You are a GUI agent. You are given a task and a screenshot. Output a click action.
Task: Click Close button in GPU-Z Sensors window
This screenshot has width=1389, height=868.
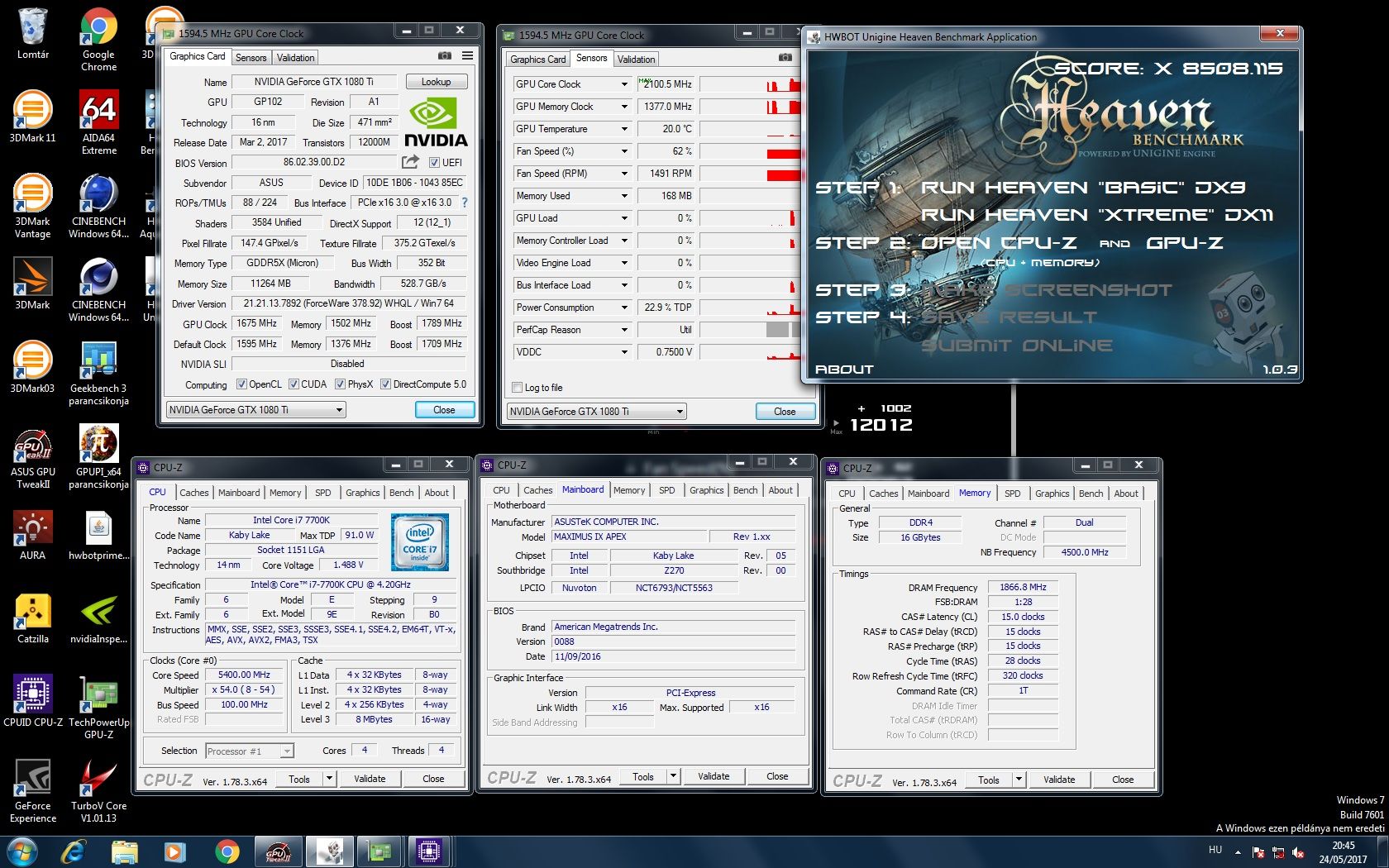(785, 412)
